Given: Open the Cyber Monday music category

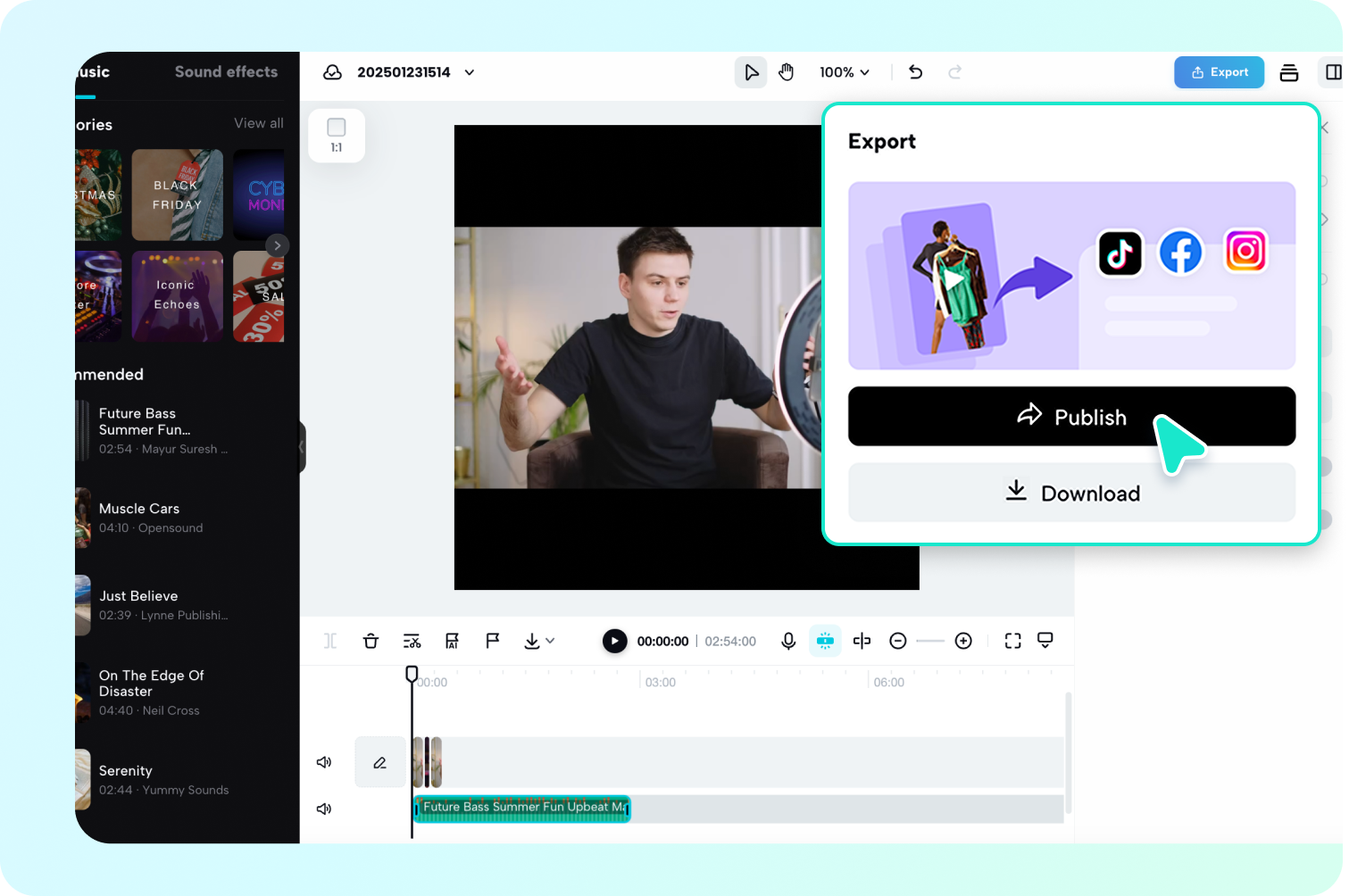Looking at the screenshot, I should [x=259, y=195].
